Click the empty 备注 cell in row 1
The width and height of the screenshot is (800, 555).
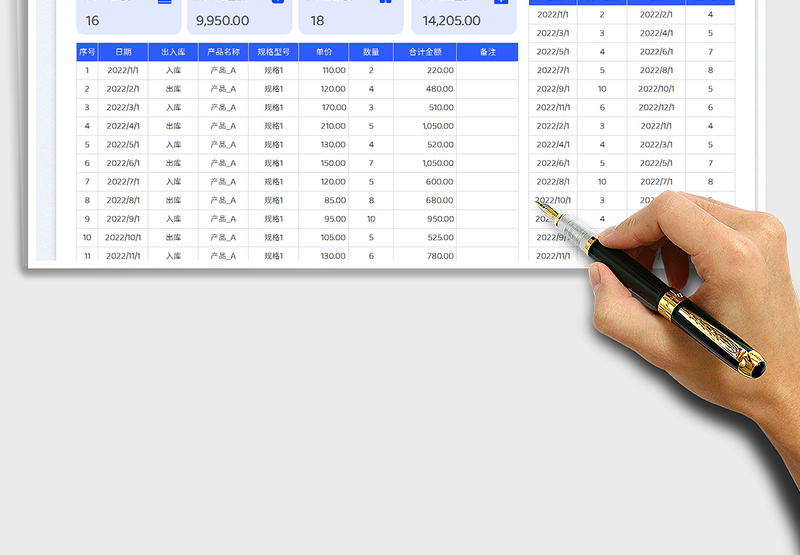click(x=487, y=70)
